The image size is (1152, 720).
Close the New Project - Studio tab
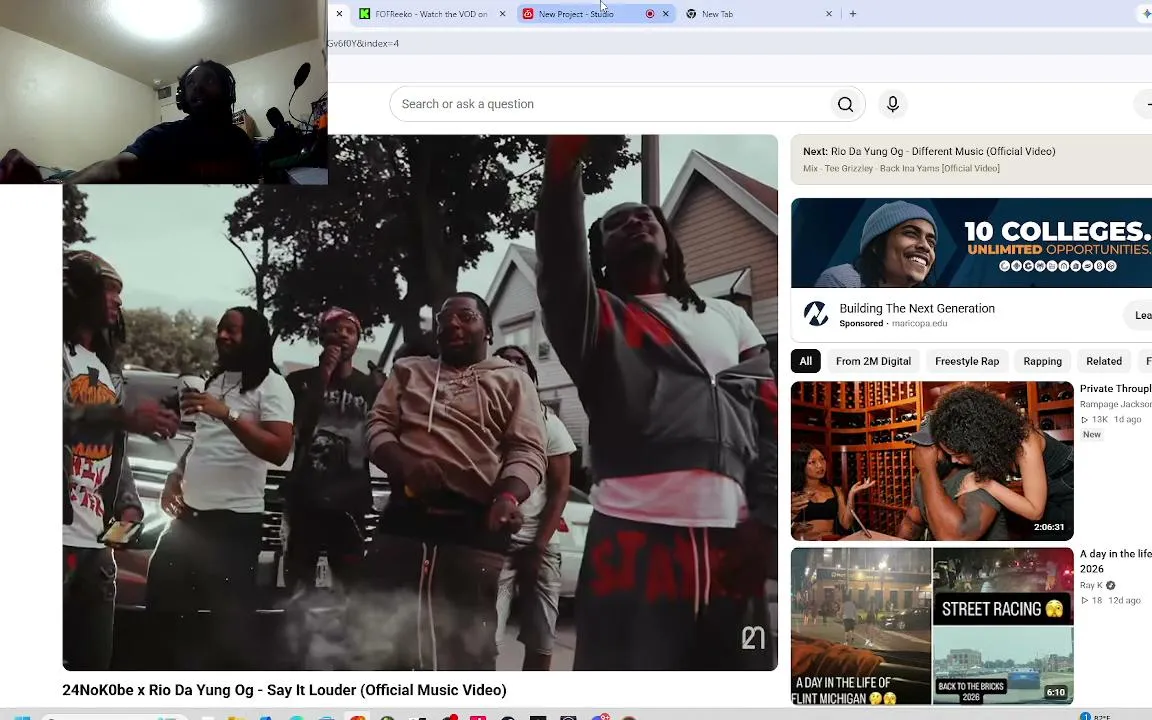click(x=666, y=14)
